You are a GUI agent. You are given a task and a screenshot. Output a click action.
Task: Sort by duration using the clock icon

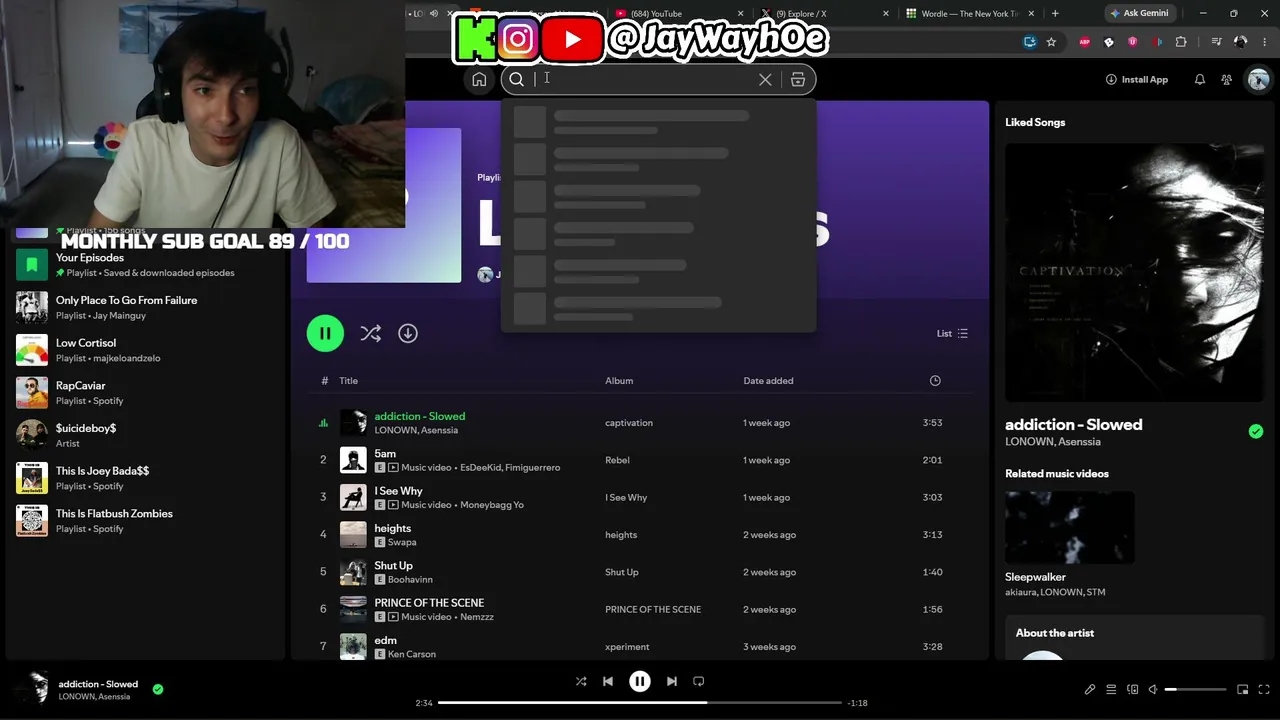pyautogui.click(x=935, y=381)
